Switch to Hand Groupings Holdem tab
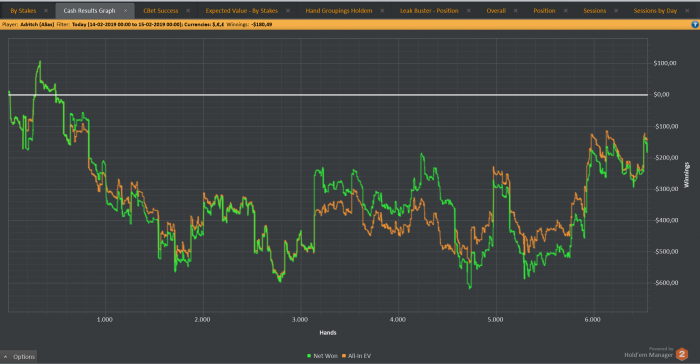The image size is (700, 364). point(339,11)
